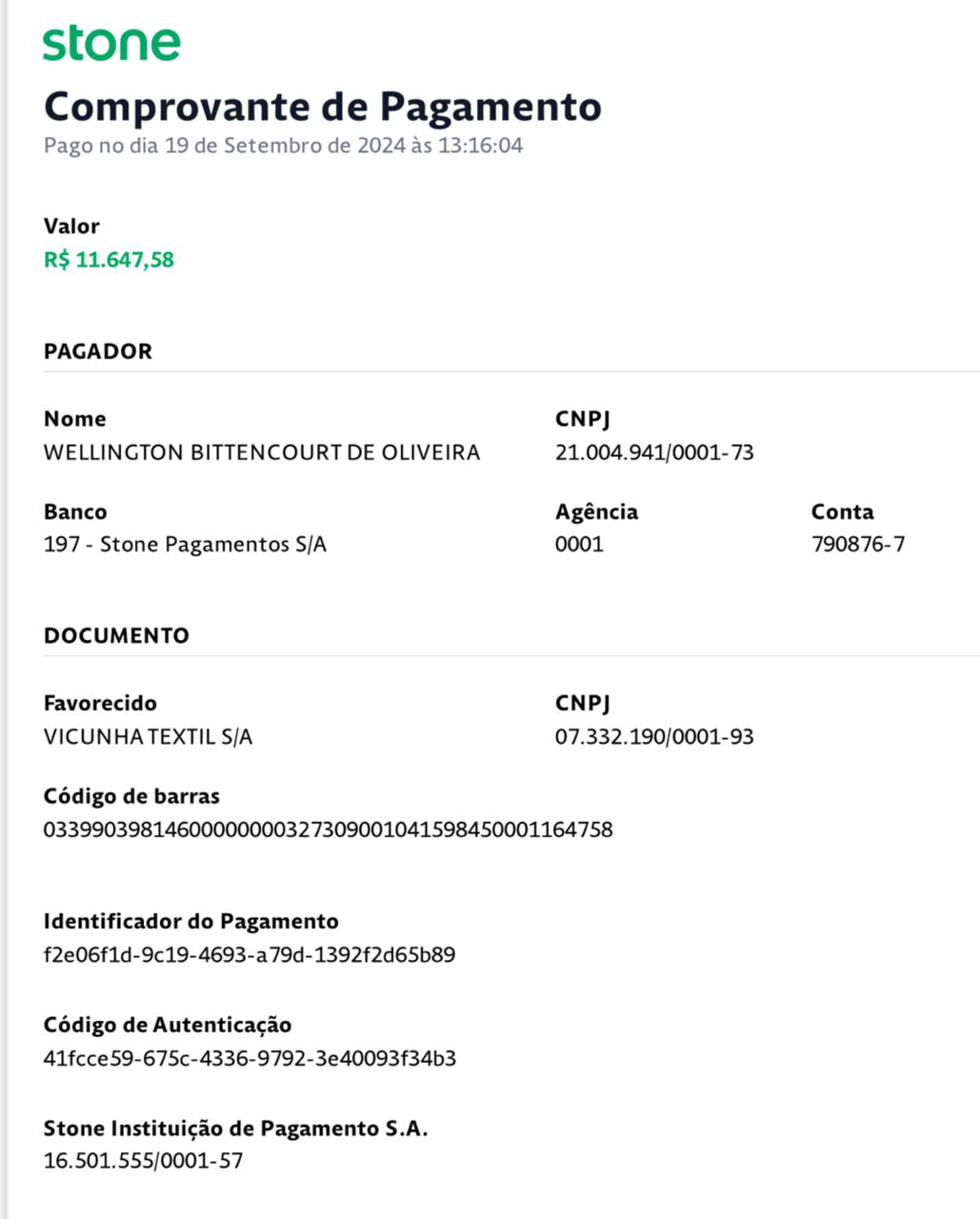Select the Código de Autenticação value
Screen dimensions: 980x1219
coord(250,1058)
